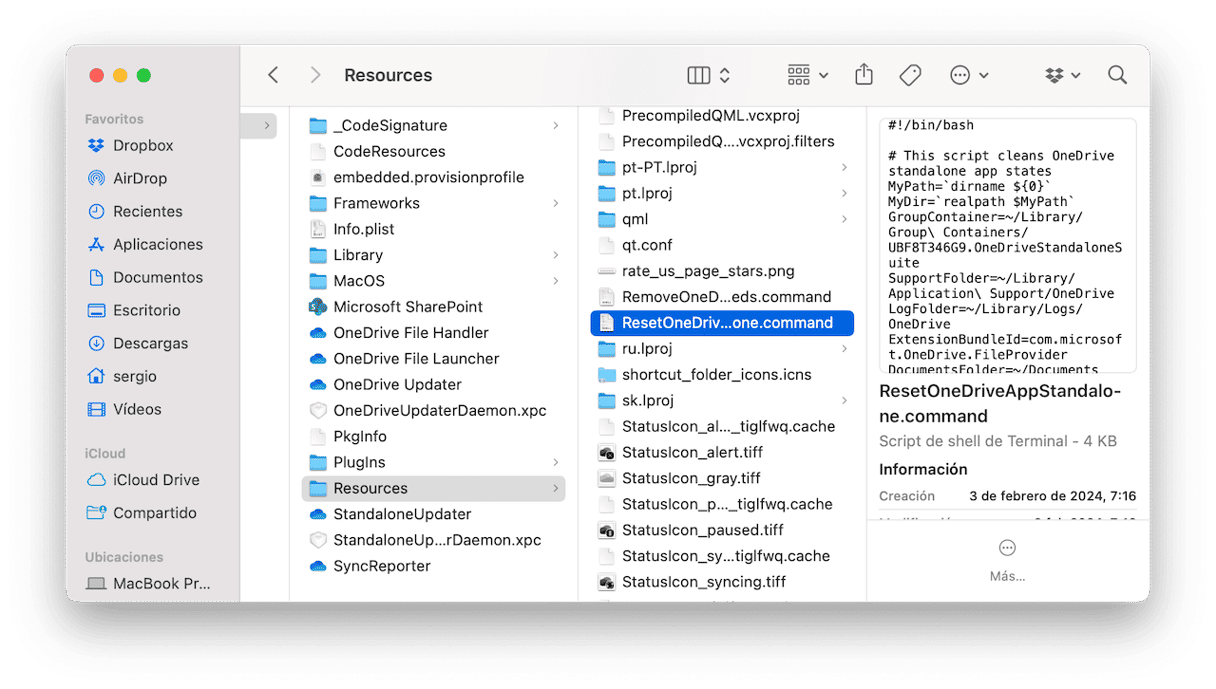This screenshot has width=1216, height=689.
Task: Click the pt.lproj folder icon
Action: pyautogui.click(x=606, y=193)
